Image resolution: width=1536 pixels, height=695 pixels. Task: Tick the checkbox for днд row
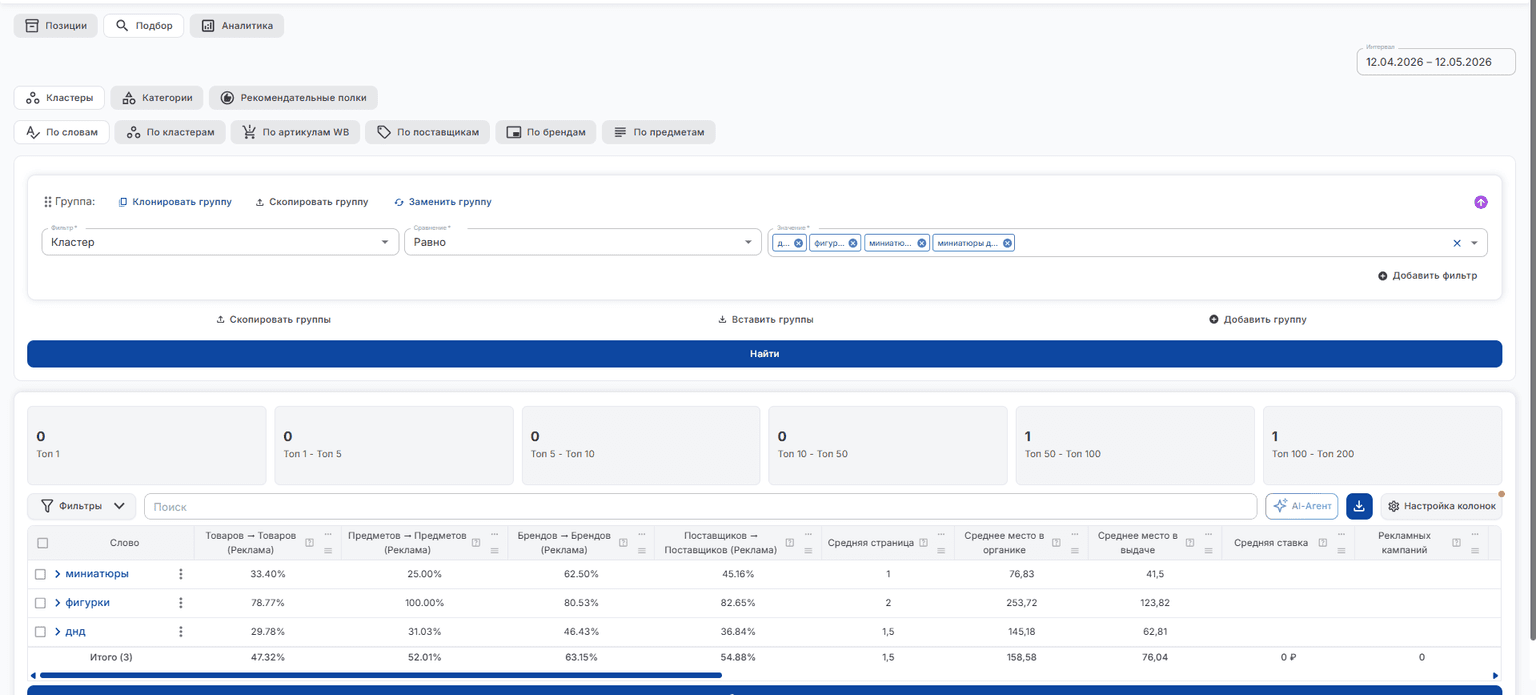click(x=40, y=632)
